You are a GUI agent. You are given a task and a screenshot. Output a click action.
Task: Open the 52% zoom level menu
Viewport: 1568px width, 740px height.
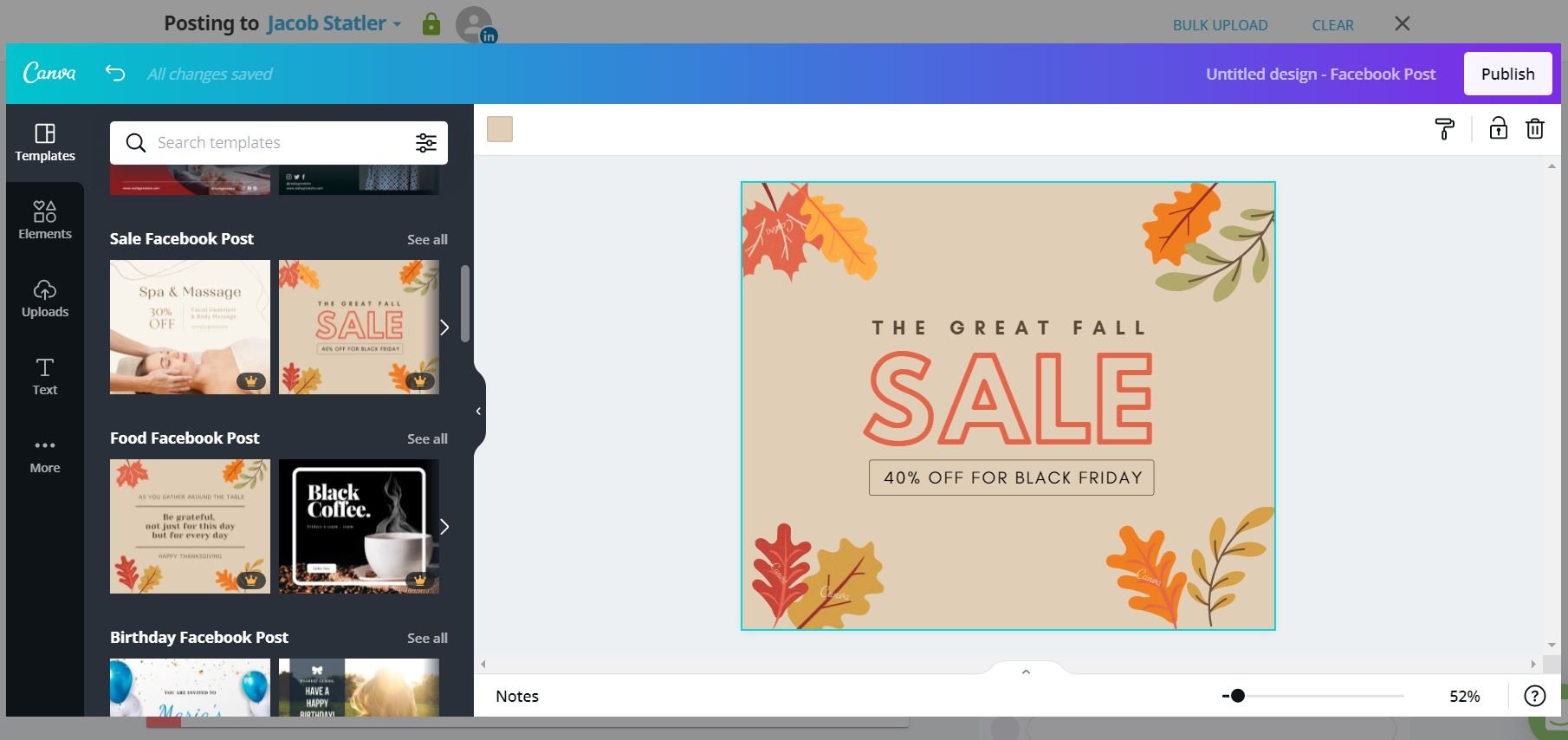(1465, 696)
